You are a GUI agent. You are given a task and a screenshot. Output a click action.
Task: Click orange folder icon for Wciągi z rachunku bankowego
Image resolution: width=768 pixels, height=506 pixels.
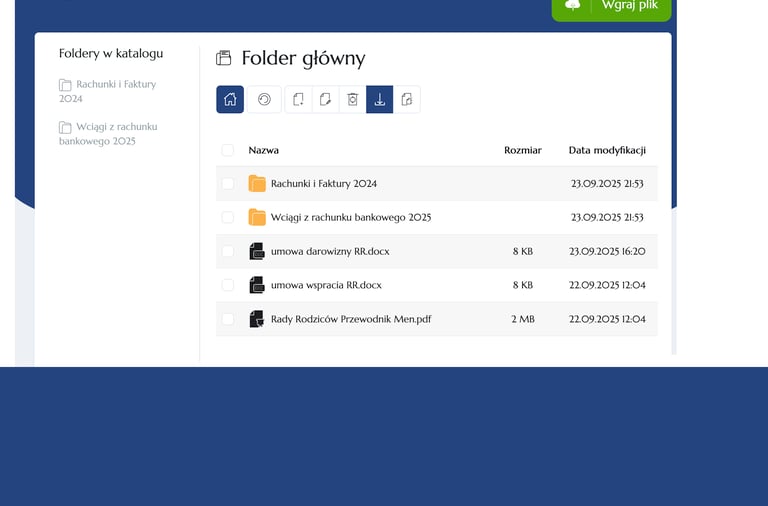tap(257, 217)
